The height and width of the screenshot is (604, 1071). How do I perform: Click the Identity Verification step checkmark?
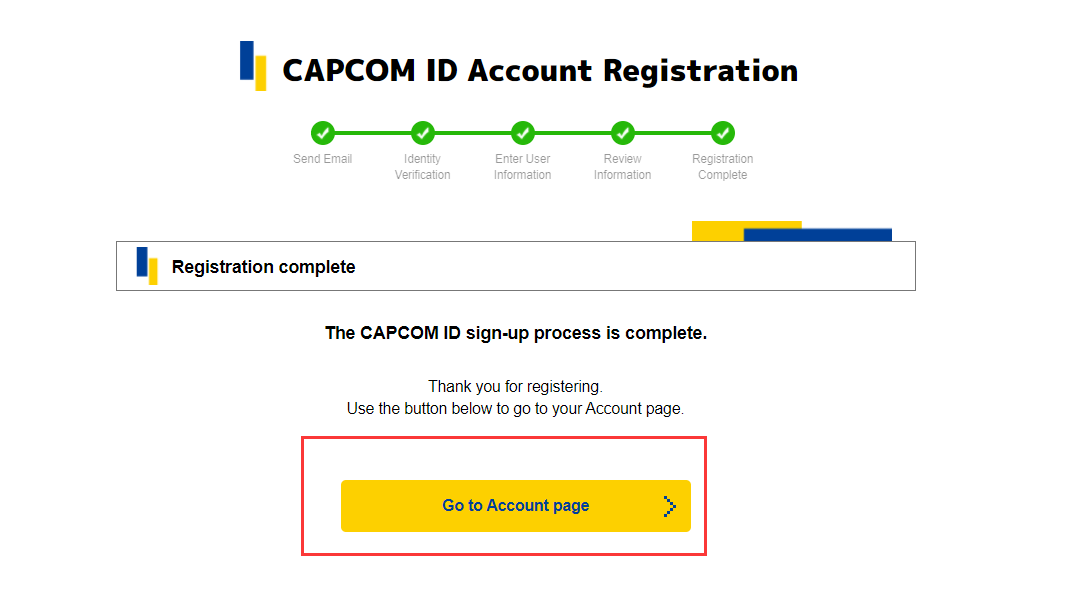coord(423,133)
